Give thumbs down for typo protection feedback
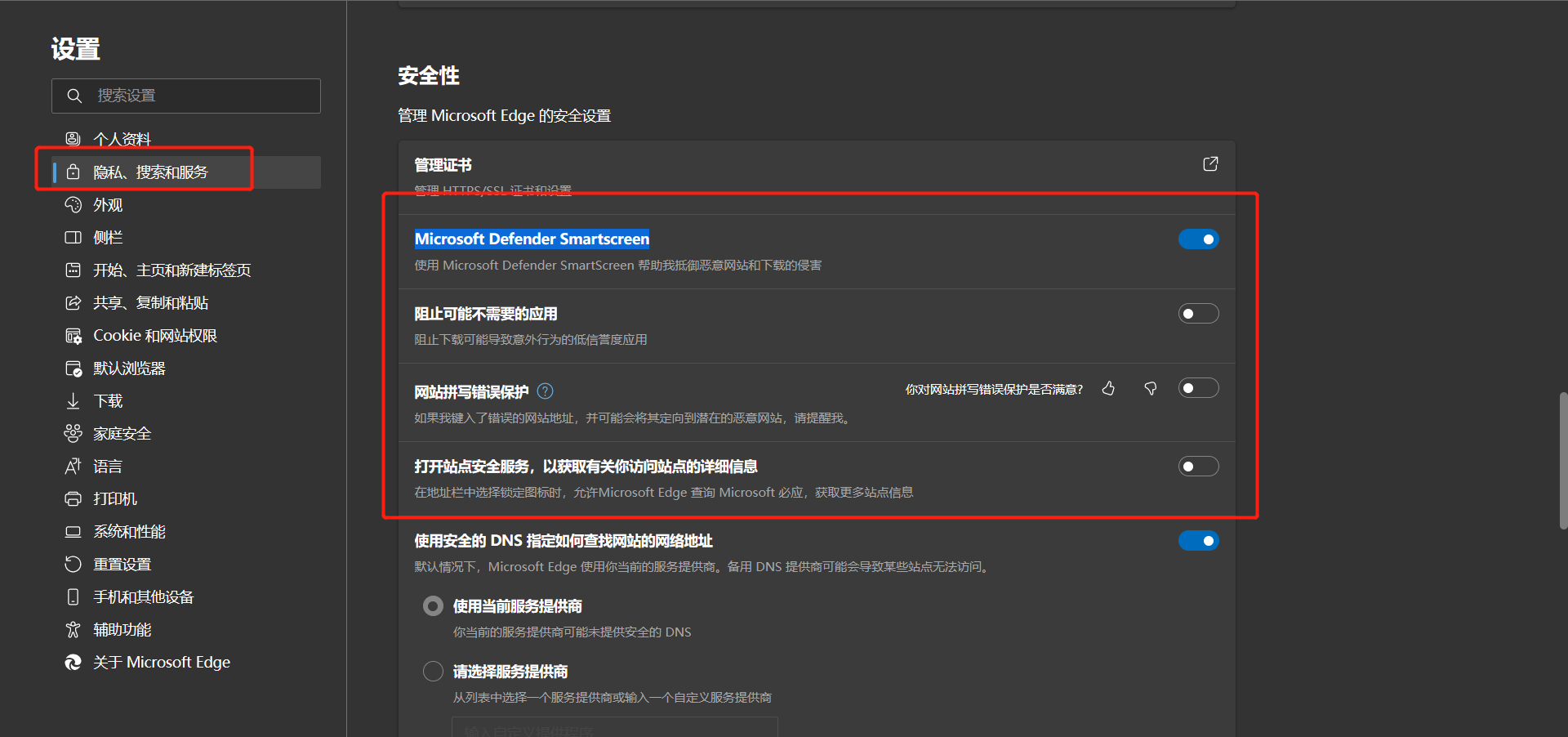The image size is (1568, 737). pos(1151,389)
